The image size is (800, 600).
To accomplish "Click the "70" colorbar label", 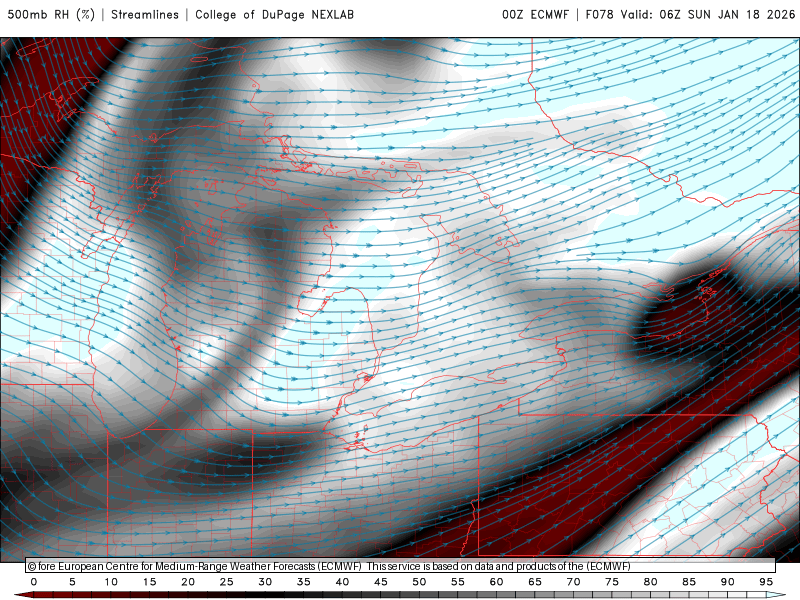I will click(573, 582).
